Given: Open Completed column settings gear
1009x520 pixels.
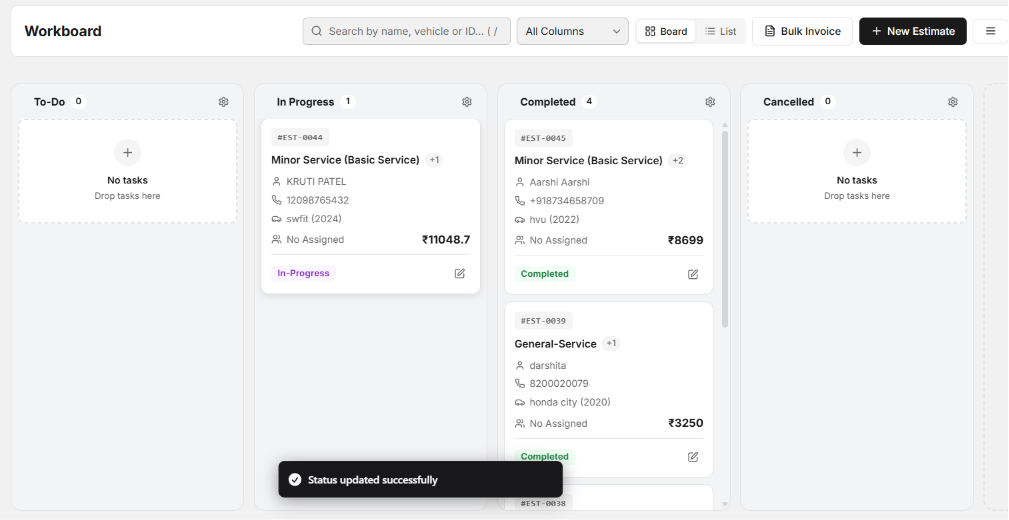Looking at the screenshot, I should (710, 102).
